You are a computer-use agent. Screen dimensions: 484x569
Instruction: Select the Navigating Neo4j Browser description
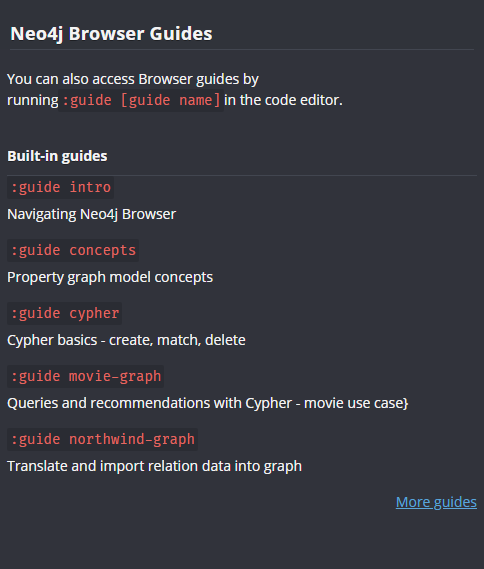click(x=91, y=214)
